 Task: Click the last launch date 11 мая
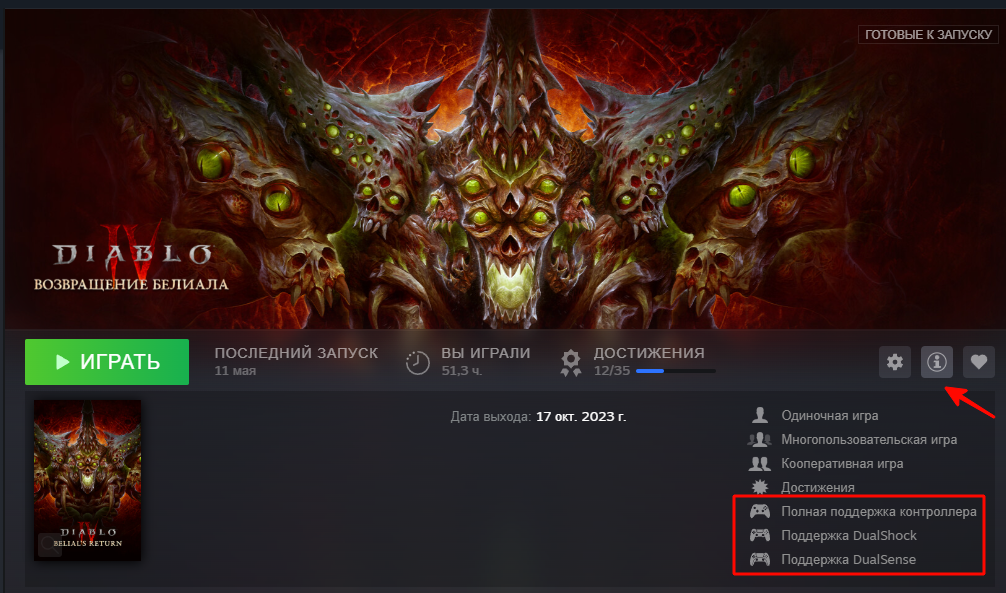click(x=235, y=371)
